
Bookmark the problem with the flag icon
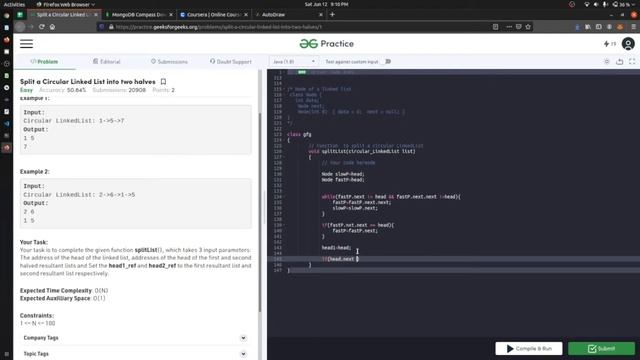[163, 82]
